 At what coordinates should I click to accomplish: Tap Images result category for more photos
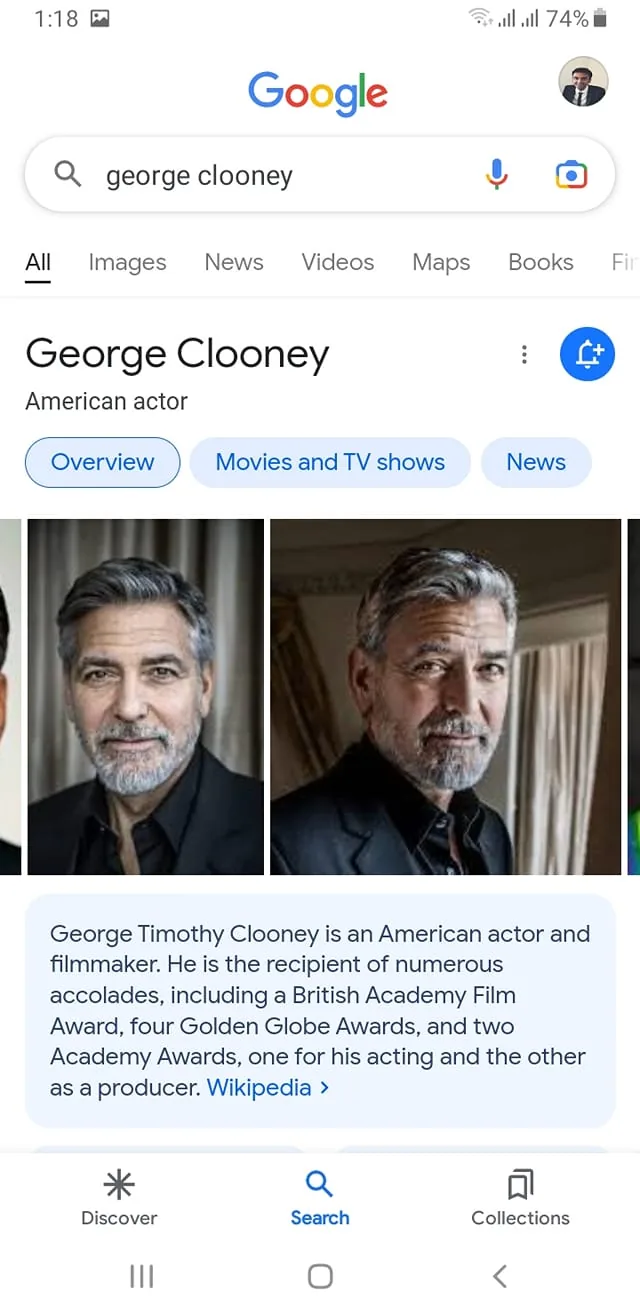(x=127, y=262)
